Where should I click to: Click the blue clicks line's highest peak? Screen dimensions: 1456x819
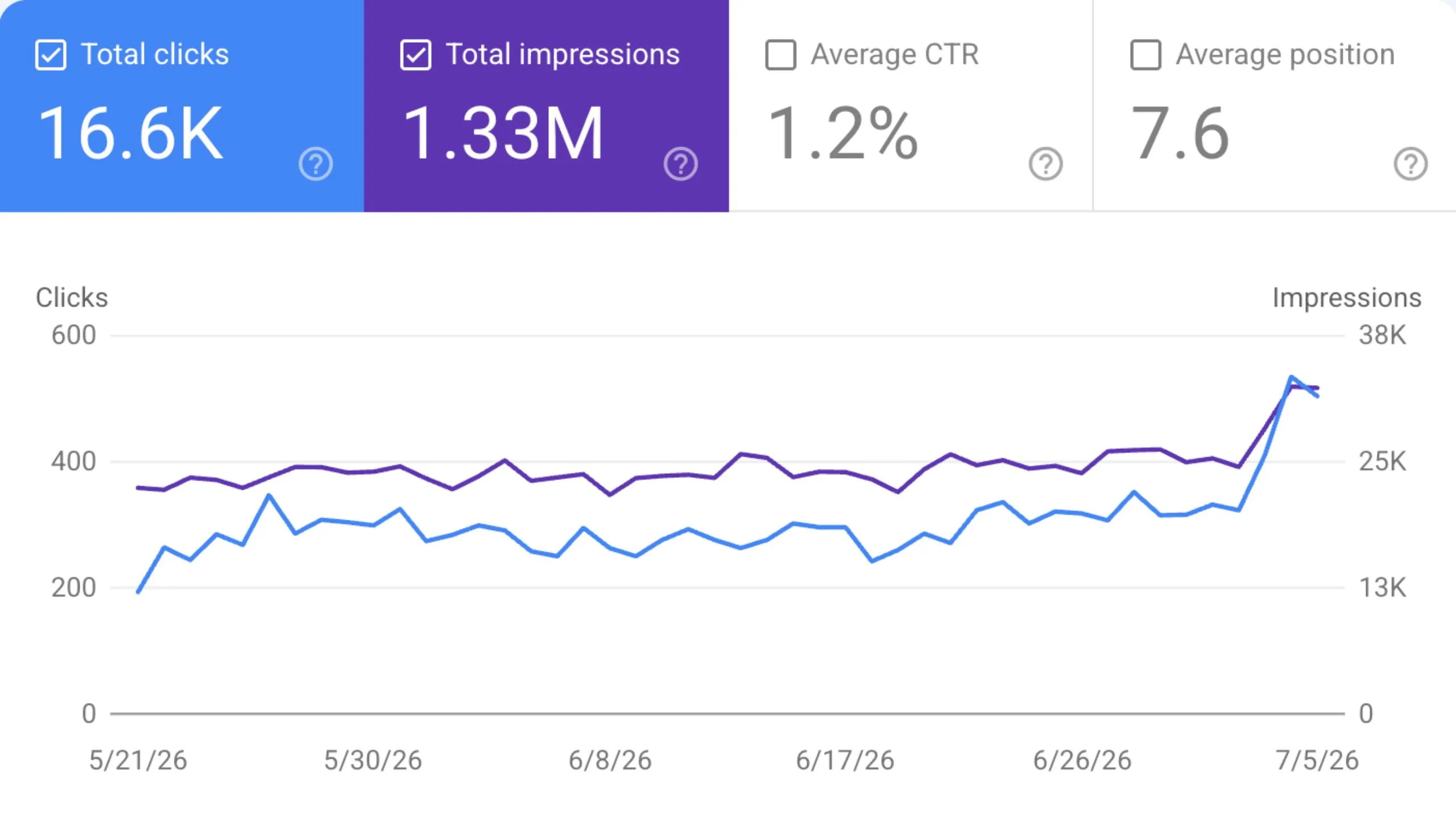click(1291, 377)
